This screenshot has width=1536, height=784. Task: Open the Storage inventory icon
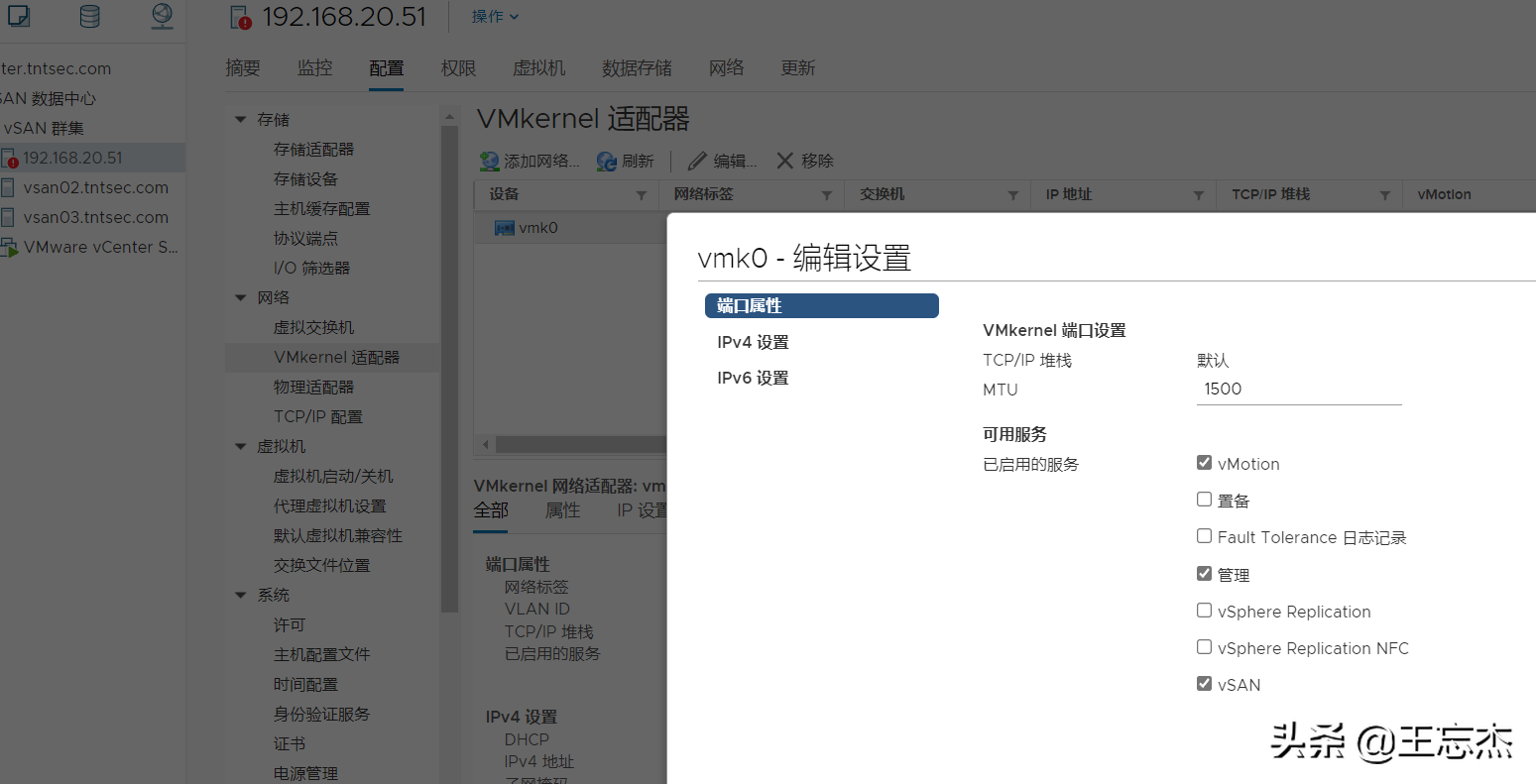click(89, 16)
